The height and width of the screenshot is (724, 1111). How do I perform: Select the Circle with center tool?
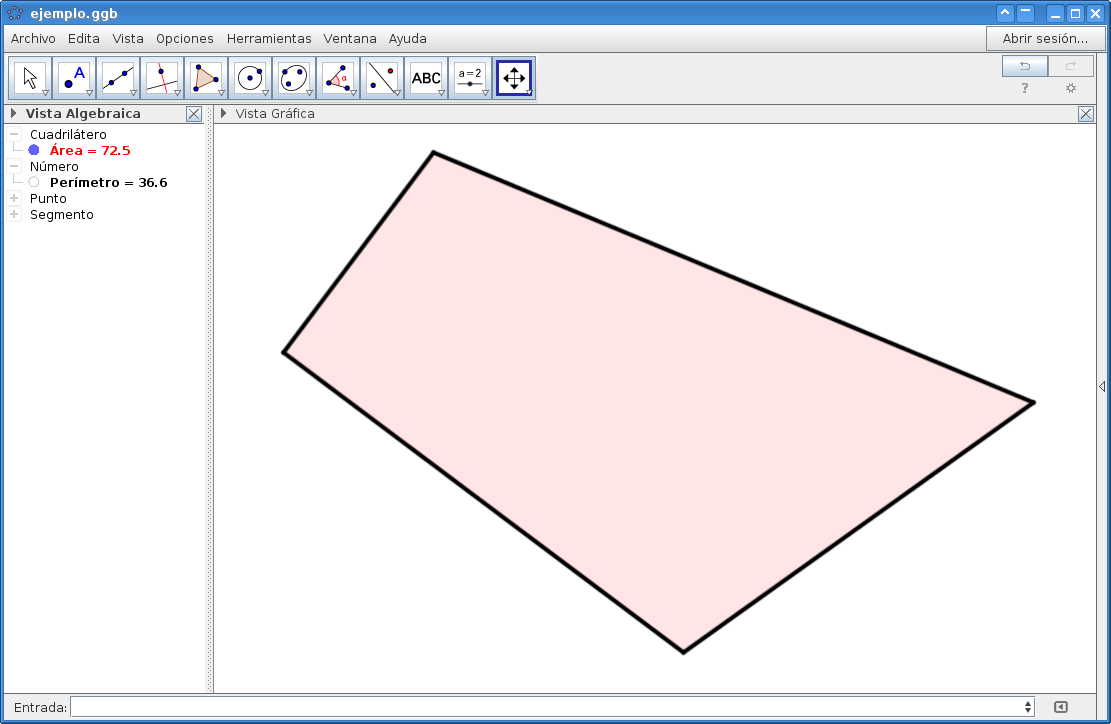point(250,77)
